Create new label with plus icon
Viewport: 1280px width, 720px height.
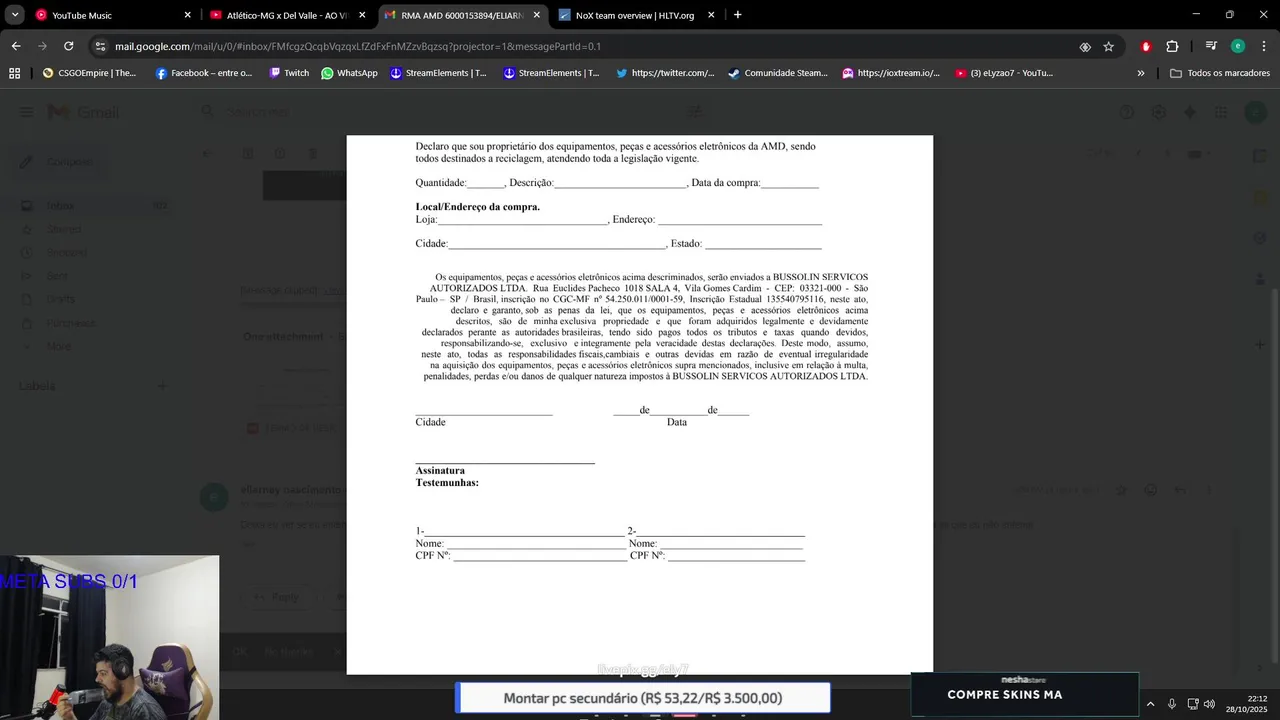[162, 386]
